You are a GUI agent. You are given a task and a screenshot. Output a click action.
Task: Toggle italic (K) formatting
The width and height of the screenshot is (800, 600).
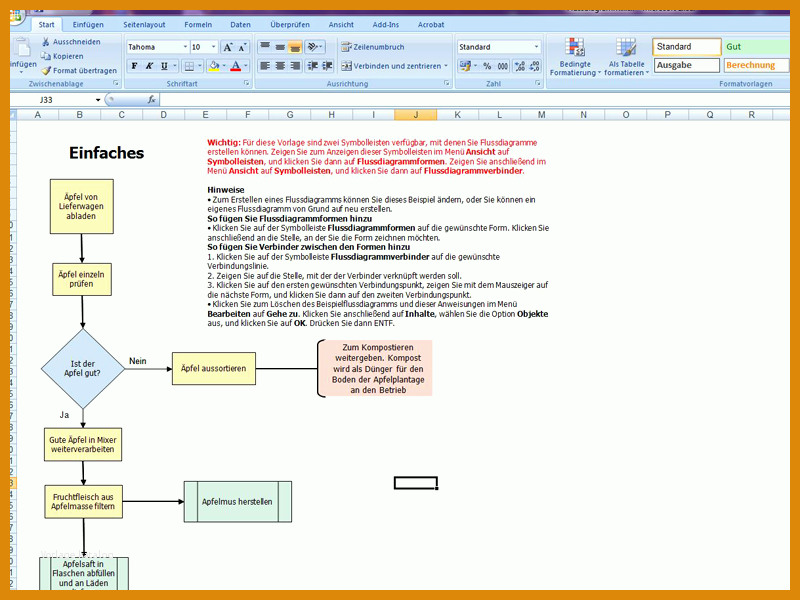[x=149, y=66]
